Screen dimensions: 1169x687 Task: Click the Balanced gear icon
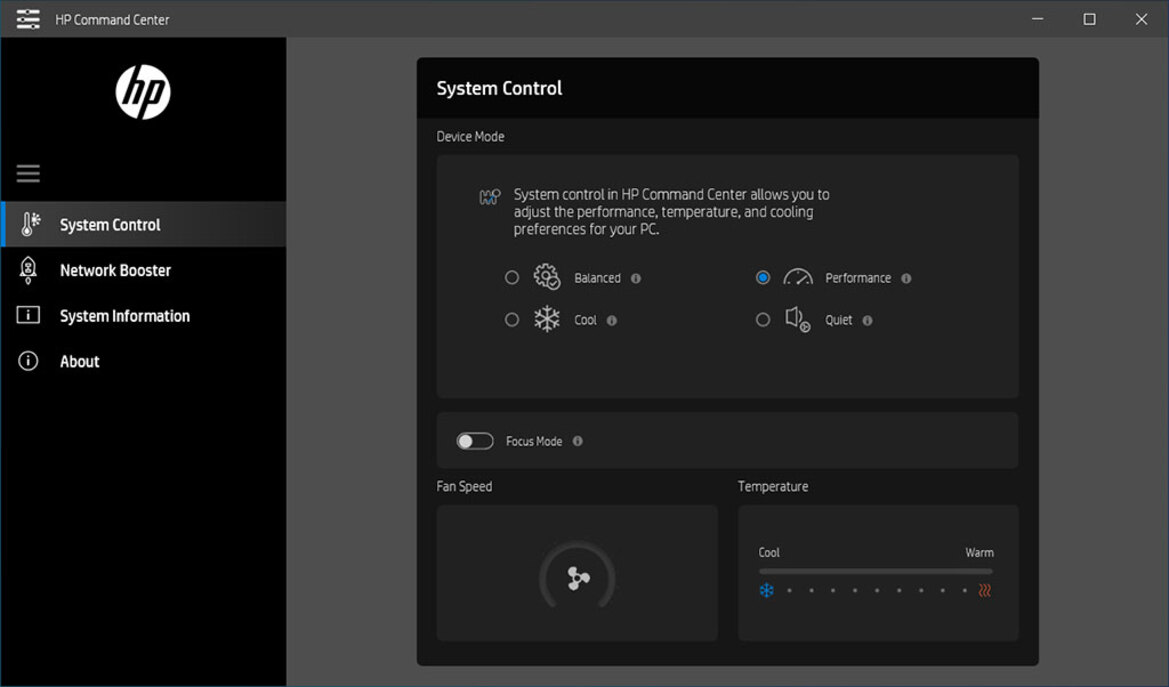pyautogui.click(x=546, y=277)
